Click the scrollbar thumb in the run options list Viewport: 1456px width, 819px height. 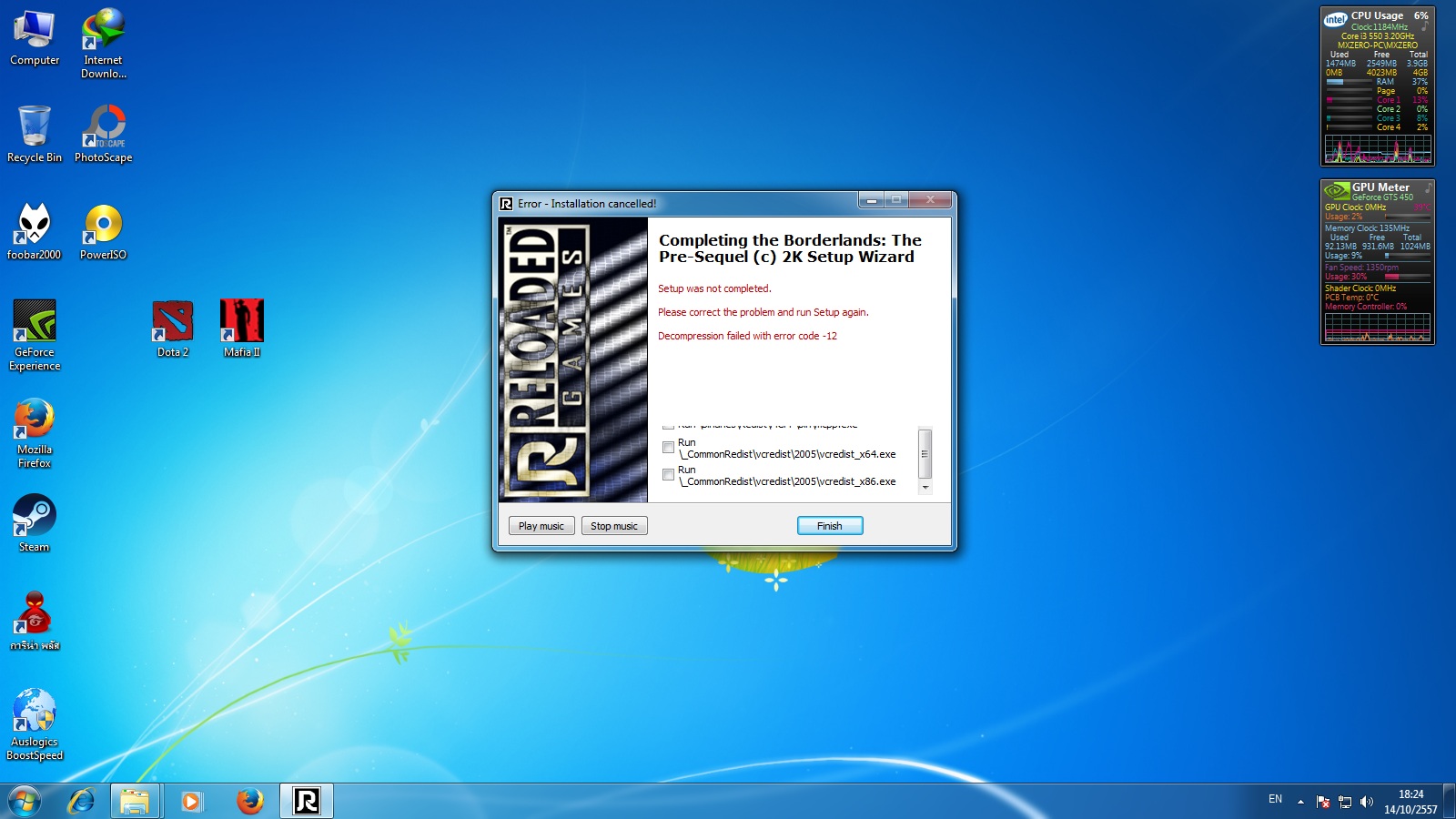tap(925, 454)
